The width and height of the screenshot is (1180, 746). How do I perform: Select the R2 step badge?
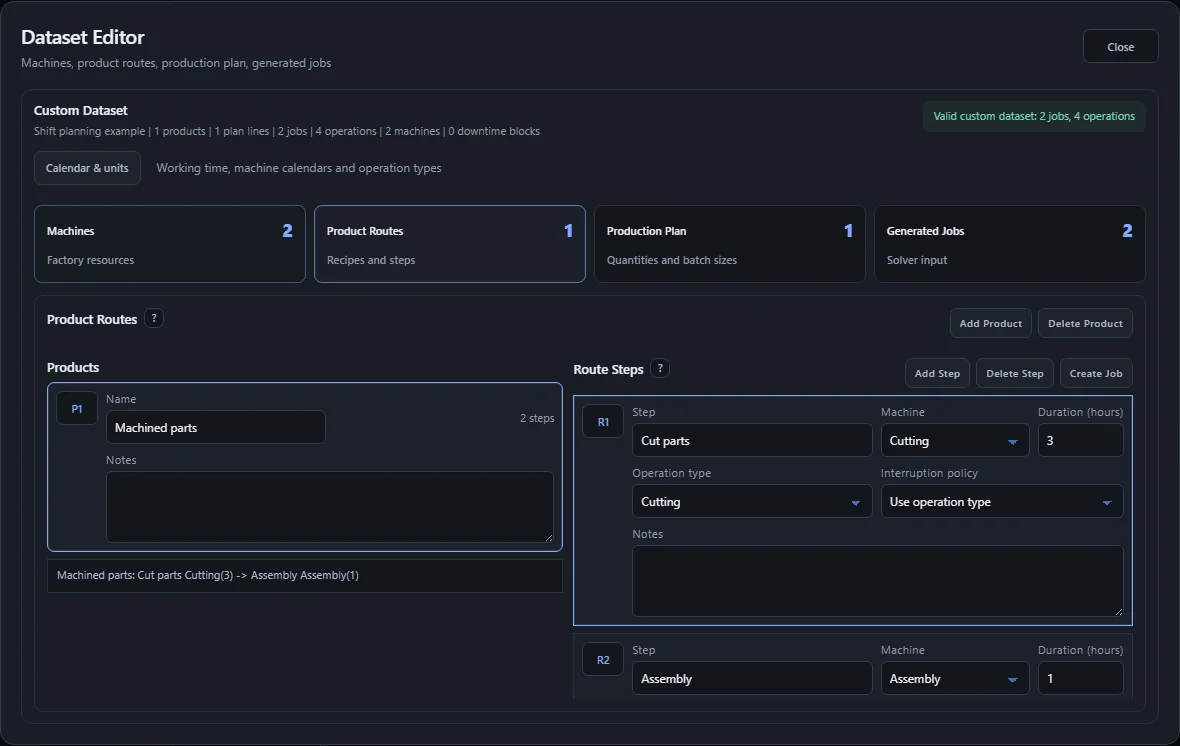[603, 659]
